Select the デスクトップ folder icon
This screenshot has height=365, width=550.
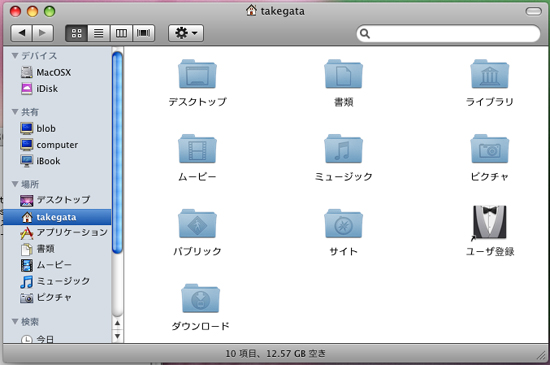pos(197,74)
